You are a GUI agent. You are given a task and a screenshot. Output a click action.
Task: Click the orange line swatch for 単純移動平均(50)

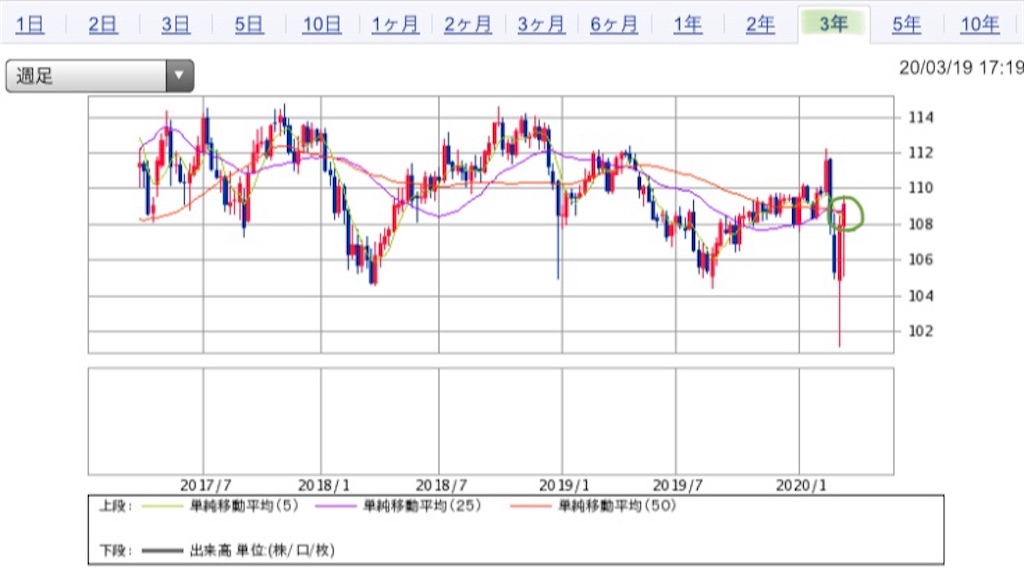(x=530, y=507)
